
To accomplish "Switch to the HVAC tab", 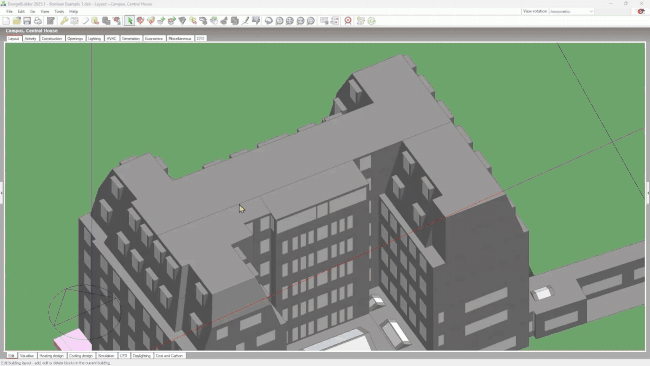I will (111, 39).
